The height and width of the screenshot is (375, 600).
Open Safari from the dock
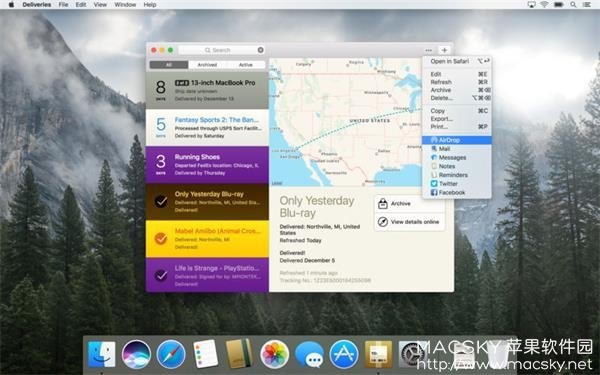(171, 354)
